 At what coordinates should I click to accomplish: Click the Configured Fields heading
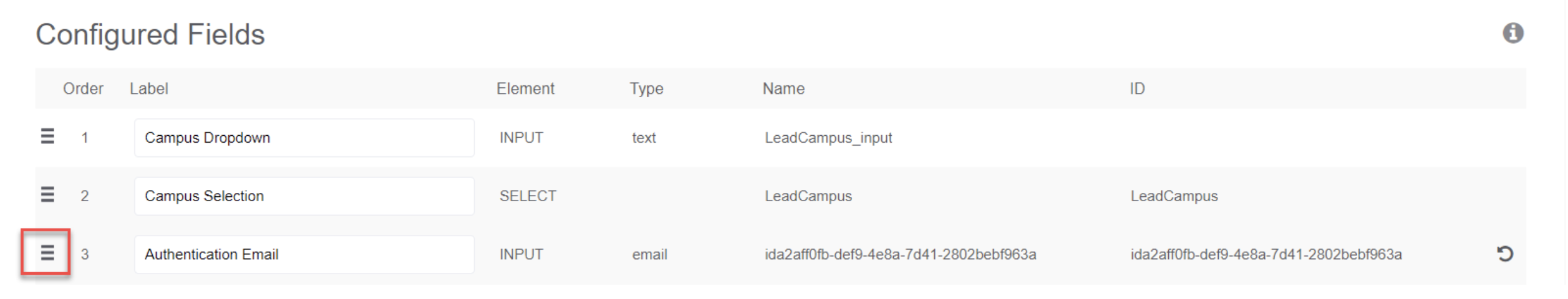(150, 34)
